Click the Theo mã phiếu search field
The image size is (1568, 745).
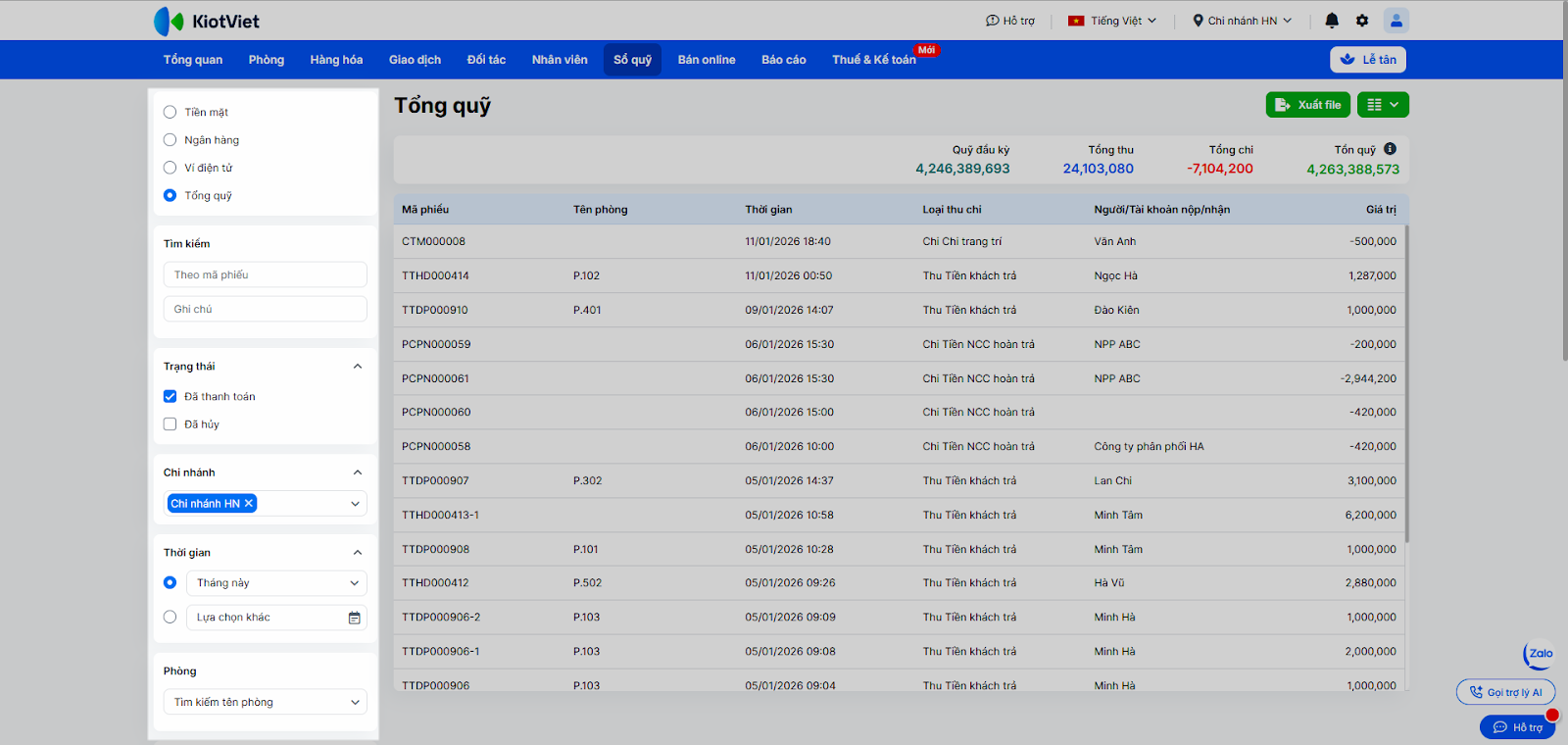click(x=265, y=275)
